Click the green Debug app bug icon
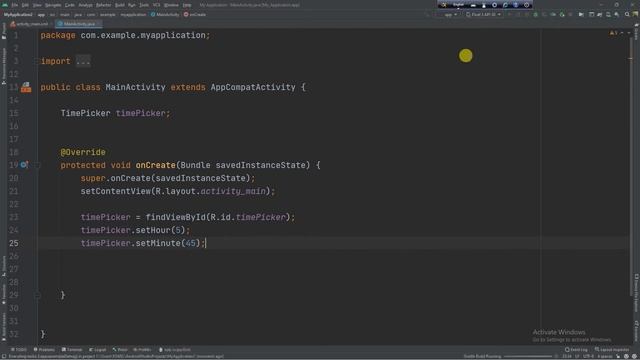This screenshot has height=360, width=640. tap(536, 15)
